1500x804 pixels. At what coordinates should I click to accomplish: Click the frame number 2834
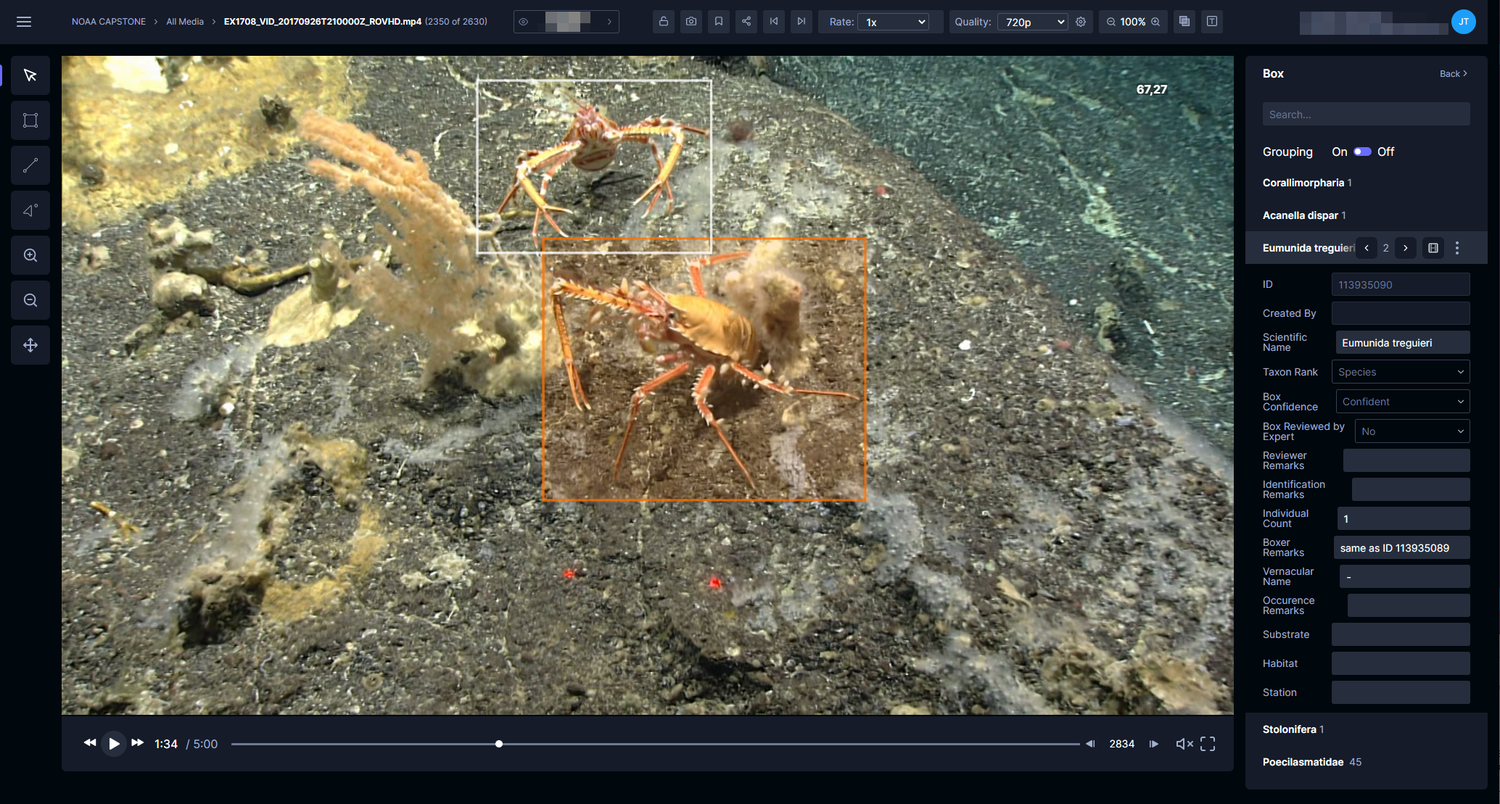pos(1122,744)
